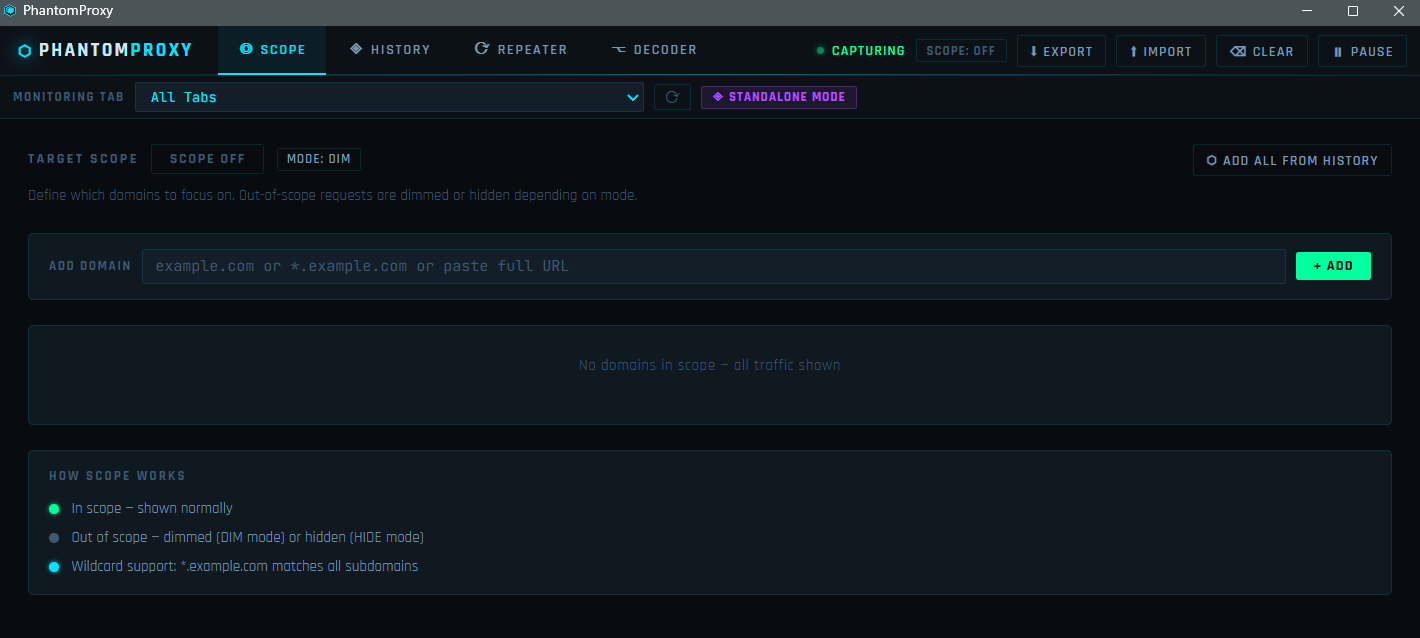Click the 'No domains in scope' message
Image resolution: width=1420 pixels, height=638 pixels.
click(x=710, y=365)
